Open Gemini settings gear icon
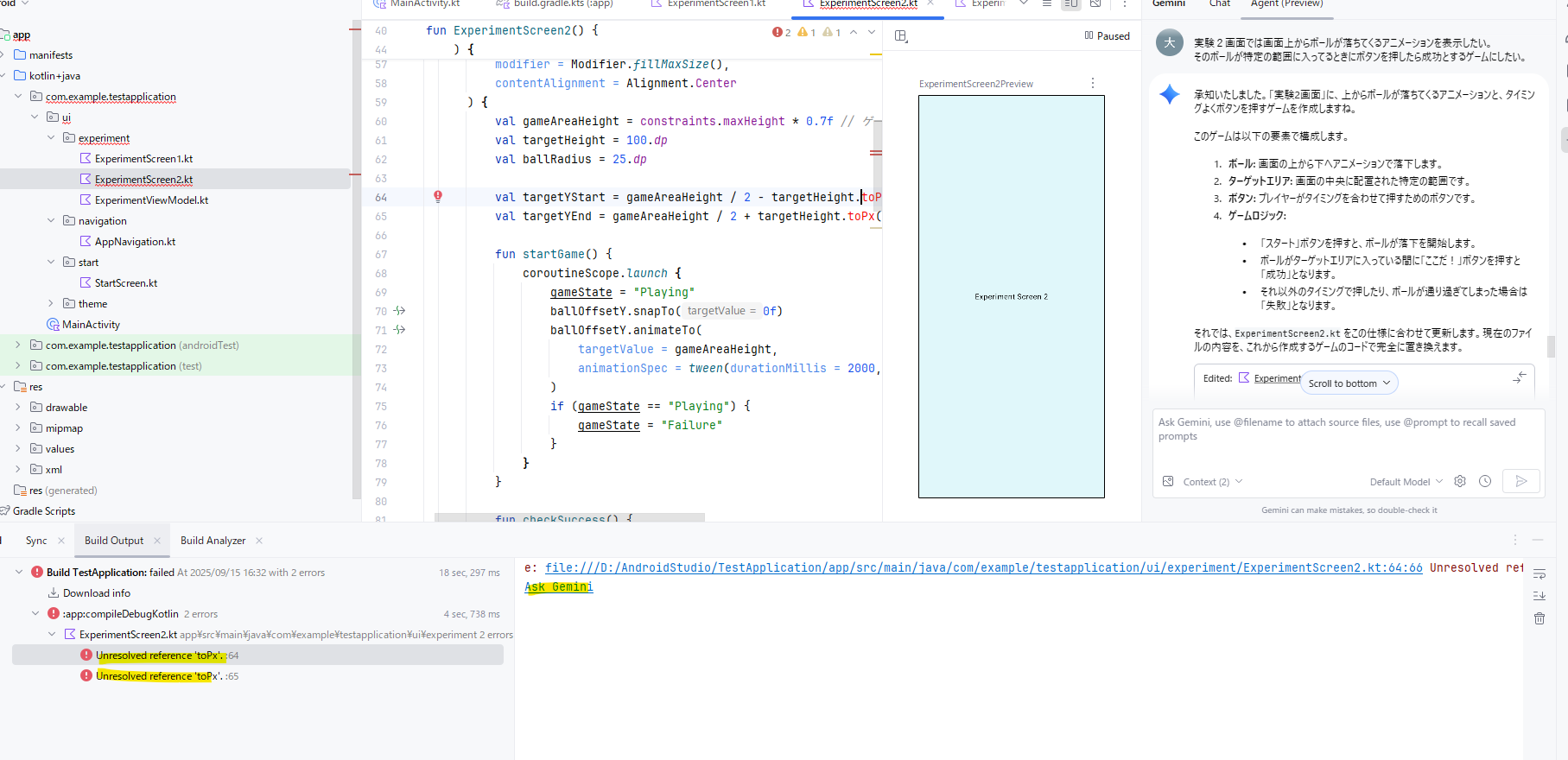The image size is (1568, 760). point(1460,481)
